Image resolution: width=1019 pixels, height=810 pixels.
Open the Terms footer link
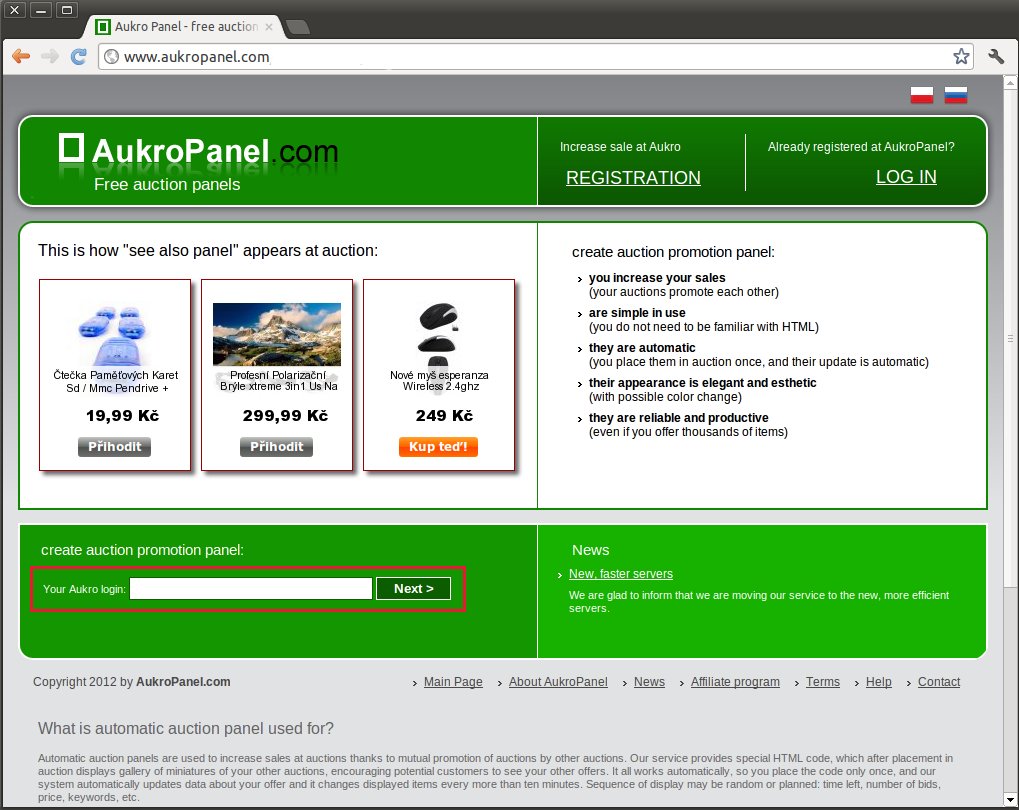823,682
